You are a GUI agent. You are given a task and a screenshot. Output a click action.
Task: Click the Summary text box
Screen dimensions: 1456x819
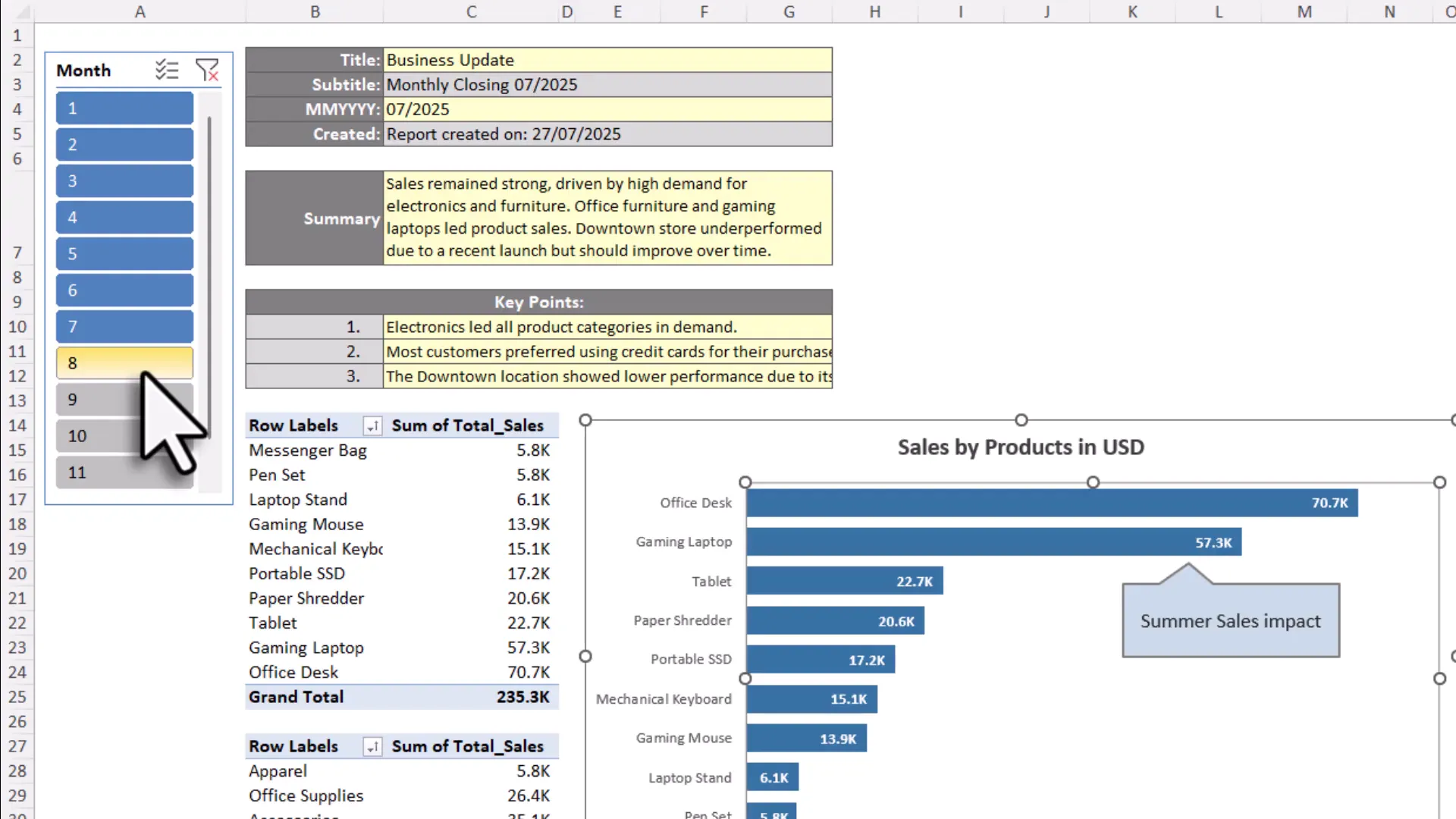(x=607, y=218)
